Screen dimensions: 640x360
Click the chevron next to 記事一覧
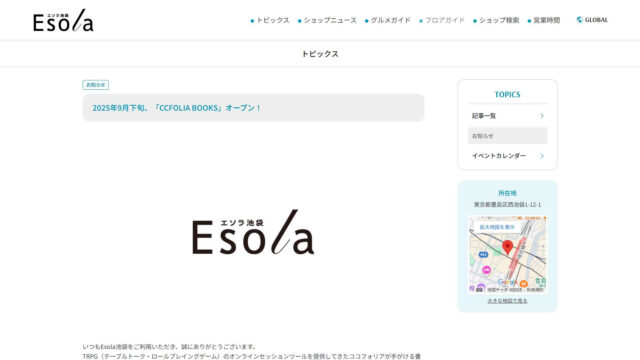[542, 116]
